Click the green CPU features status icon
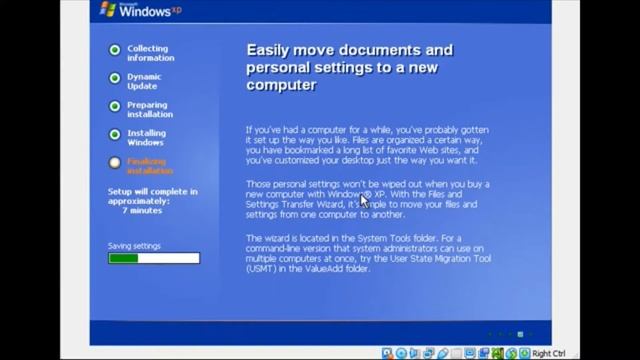Screen dimensions: 640x360 (497, 353)
